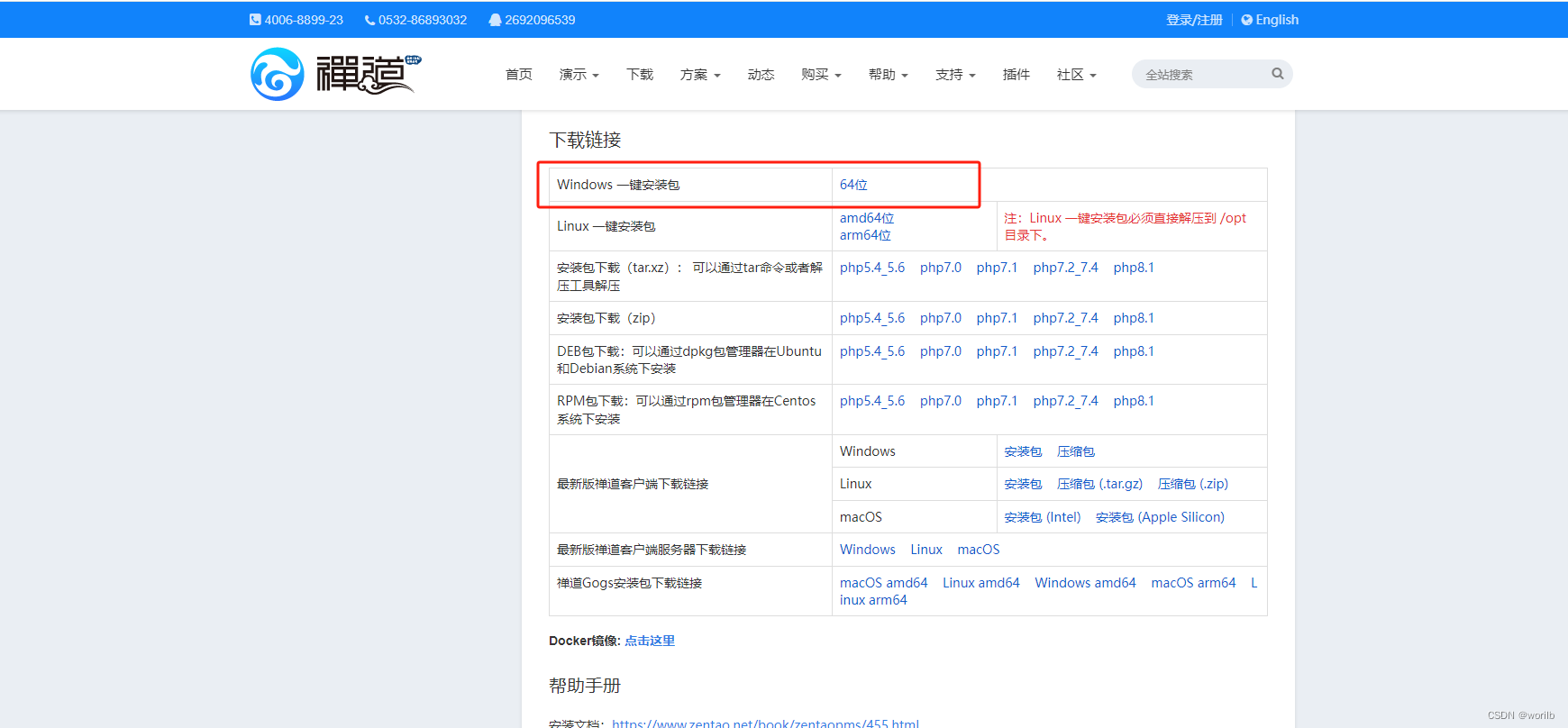The width and height of the screenshot is (1568, 728).
Task: Click Windows client 安装包 link
Action: 1023,451
